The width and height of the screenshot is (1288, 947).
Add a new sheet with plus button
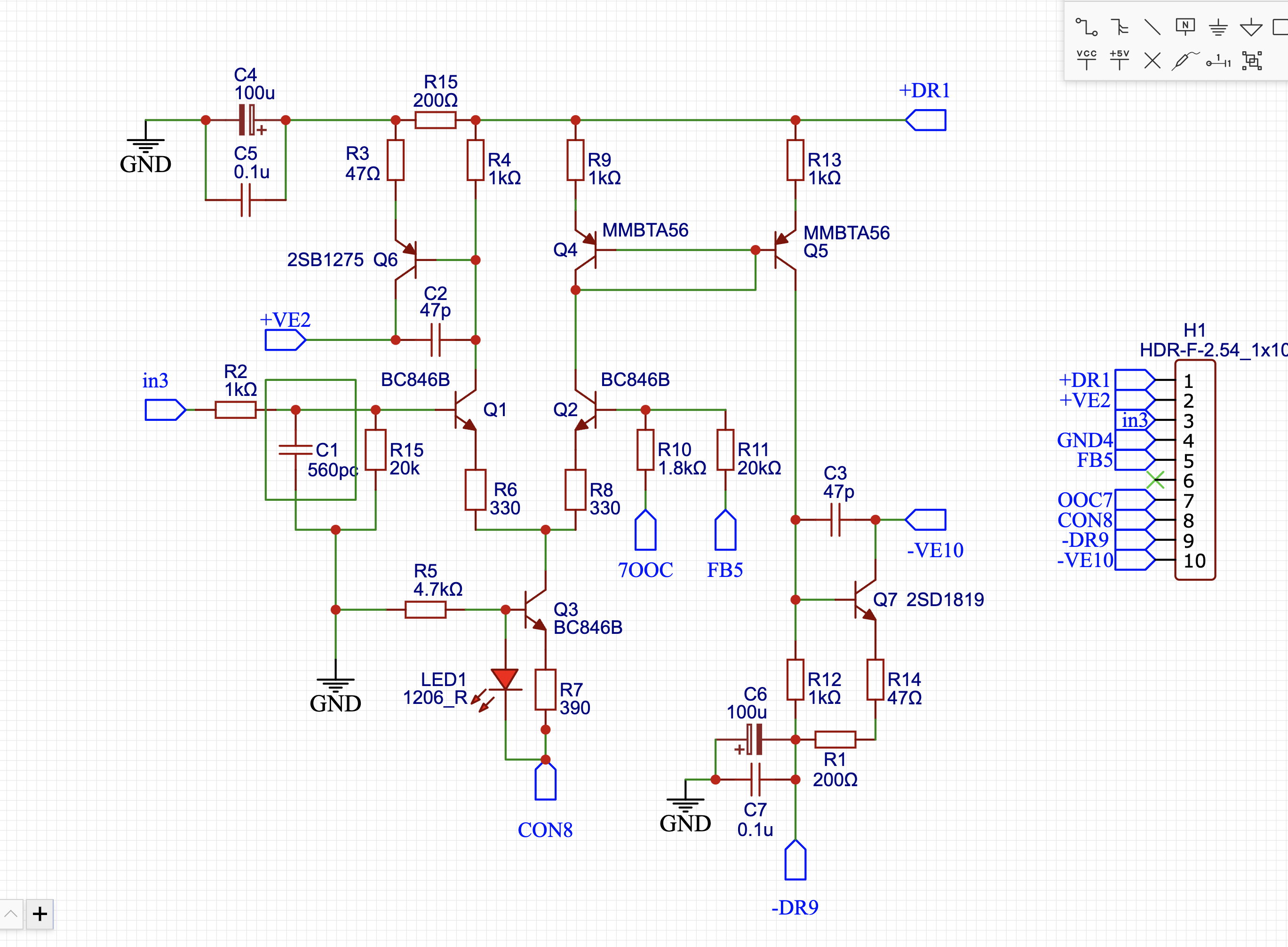40,914
